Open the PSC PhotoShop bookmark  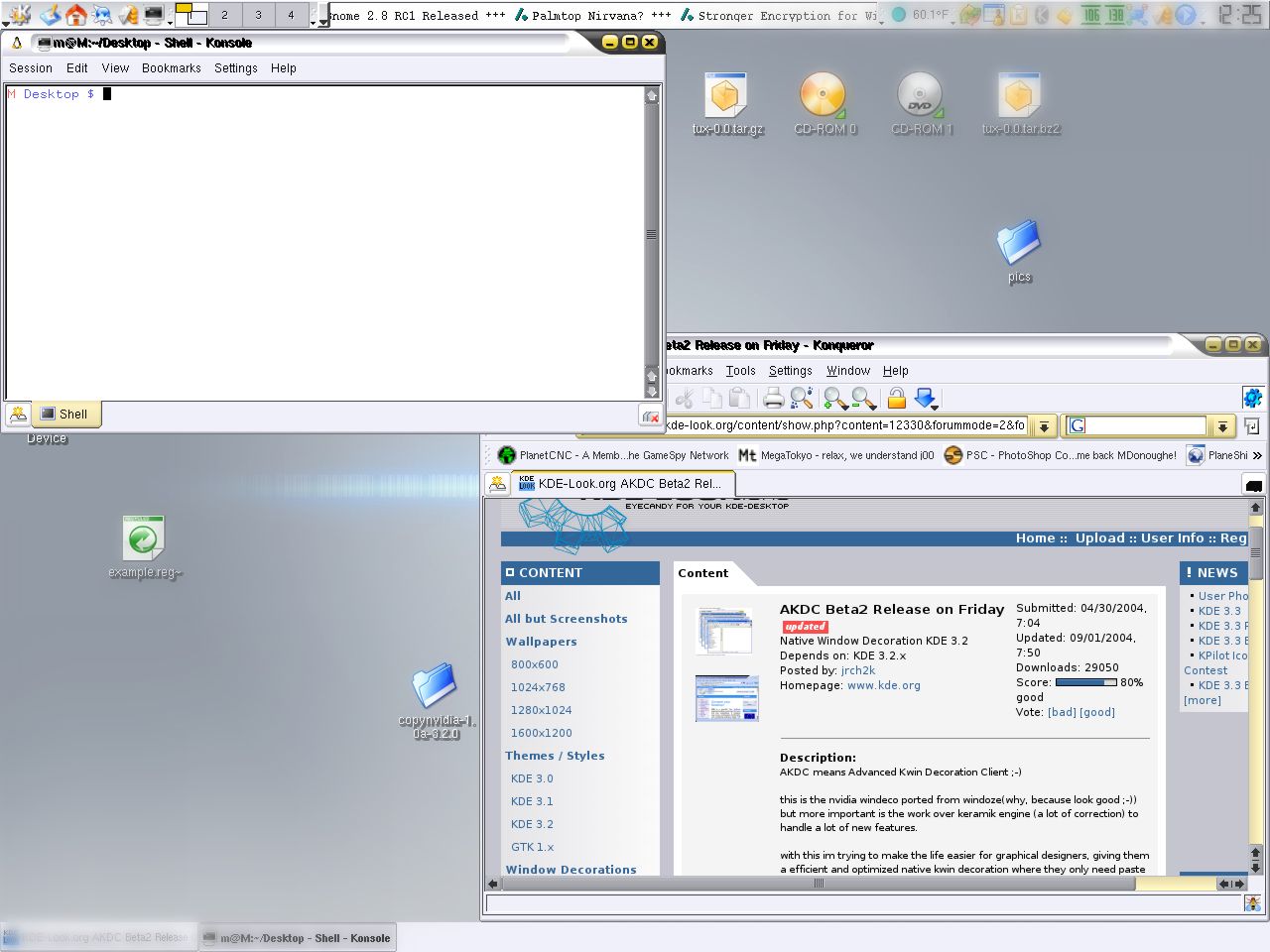coord(1061,455)
